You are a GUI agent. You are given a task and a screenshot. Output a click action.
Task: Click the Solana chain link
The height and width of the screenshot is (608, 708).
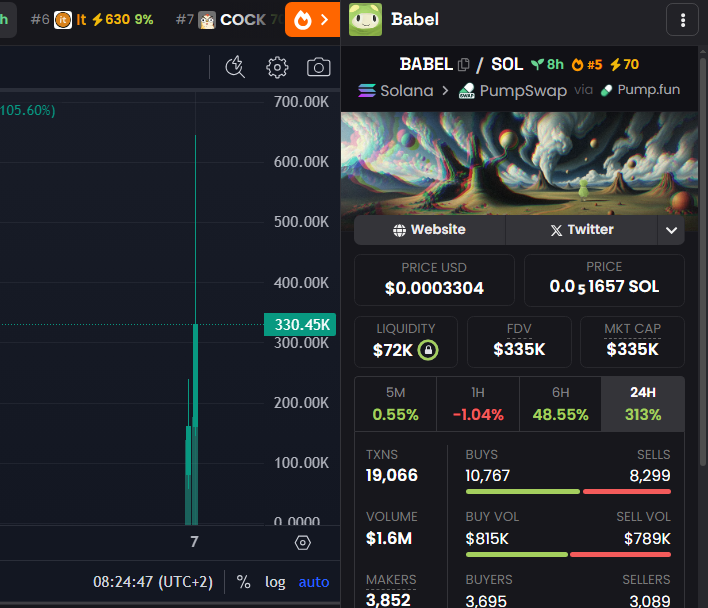(396, 91)
